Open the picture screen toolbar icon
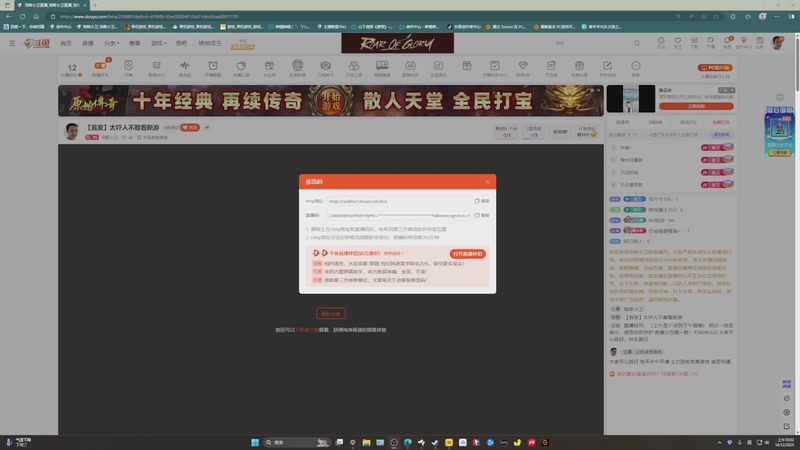The image size is (800, 450). (382, 65)
